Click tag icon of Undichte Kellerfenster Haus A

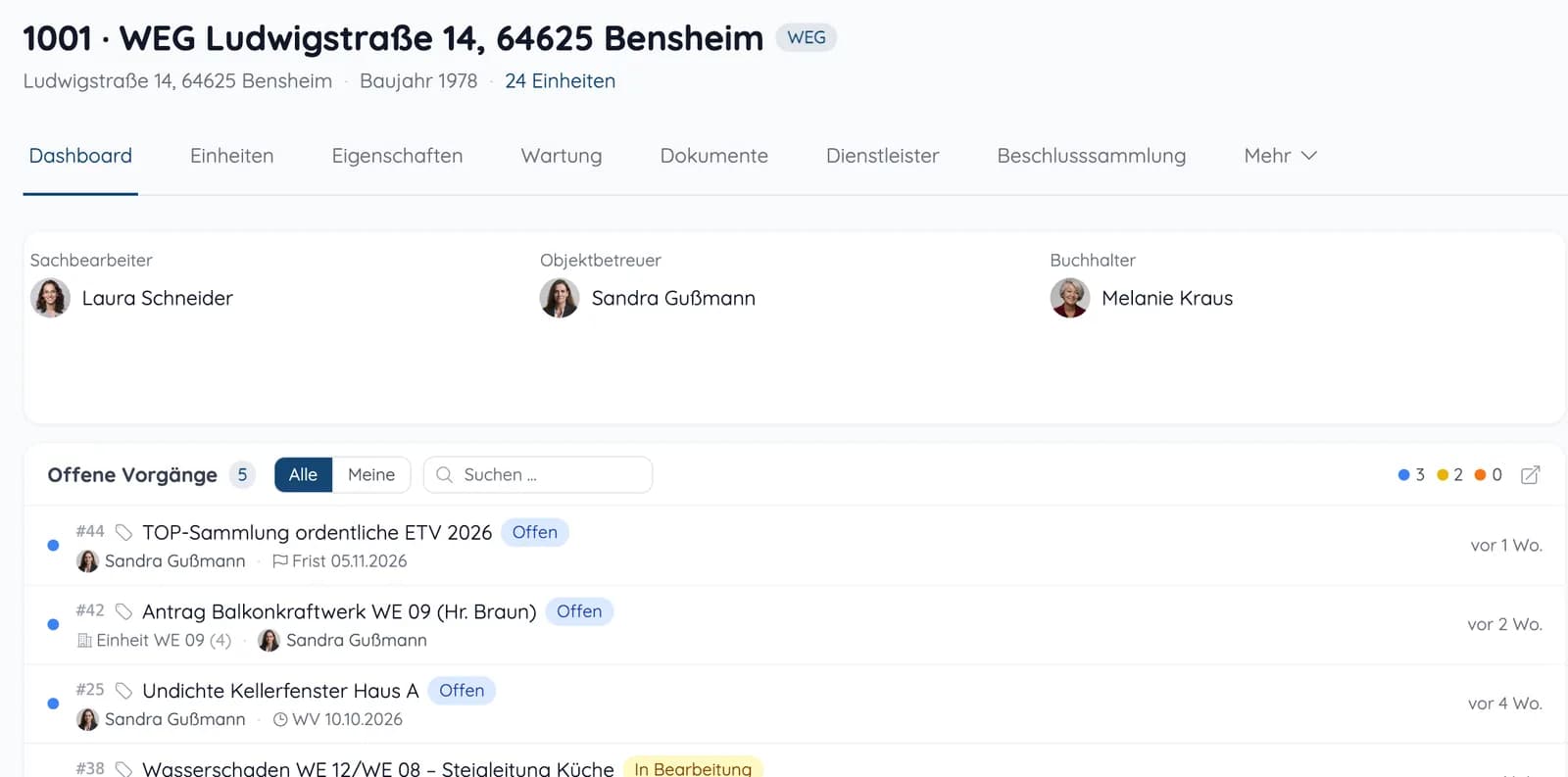pos(123,691)
